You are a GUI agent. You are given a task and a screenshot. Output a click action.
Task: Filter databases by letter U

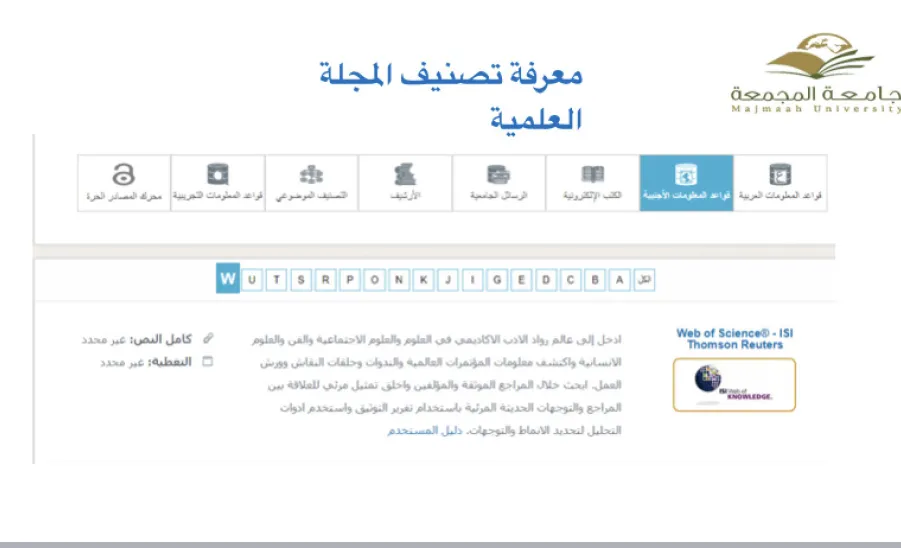(x=252, y=280)
